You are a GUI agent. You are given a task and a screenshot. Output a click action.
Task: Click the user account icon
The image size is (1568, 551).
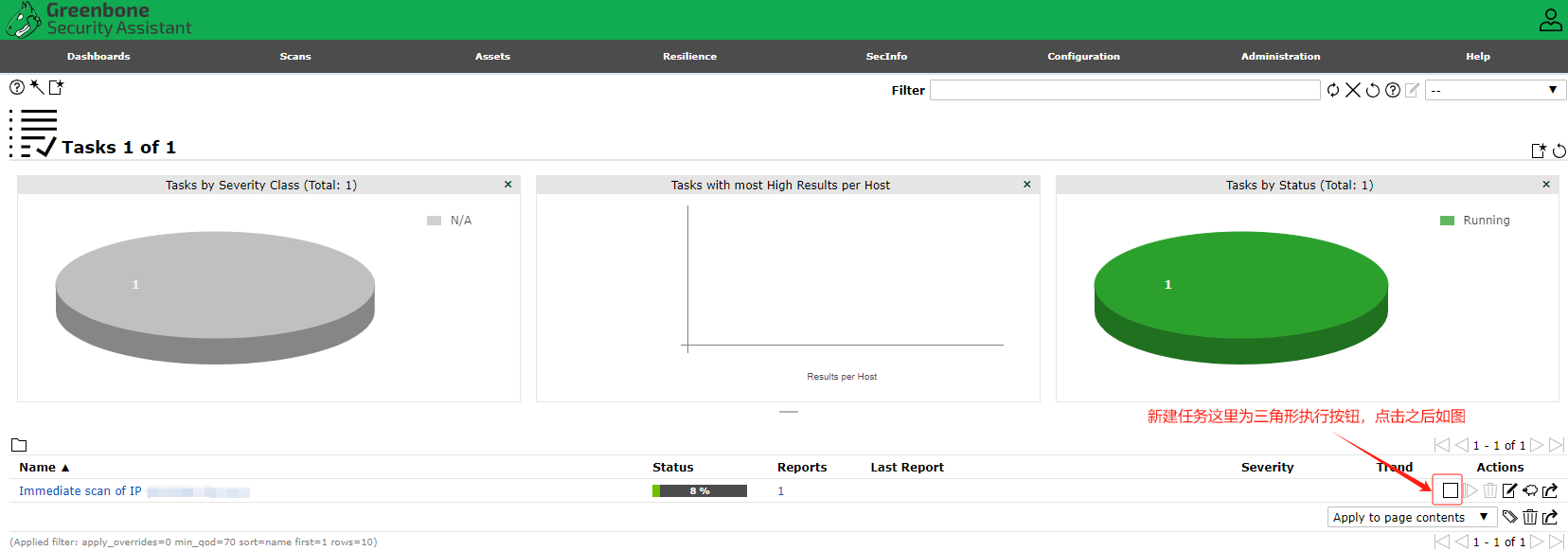[1550, 20]
